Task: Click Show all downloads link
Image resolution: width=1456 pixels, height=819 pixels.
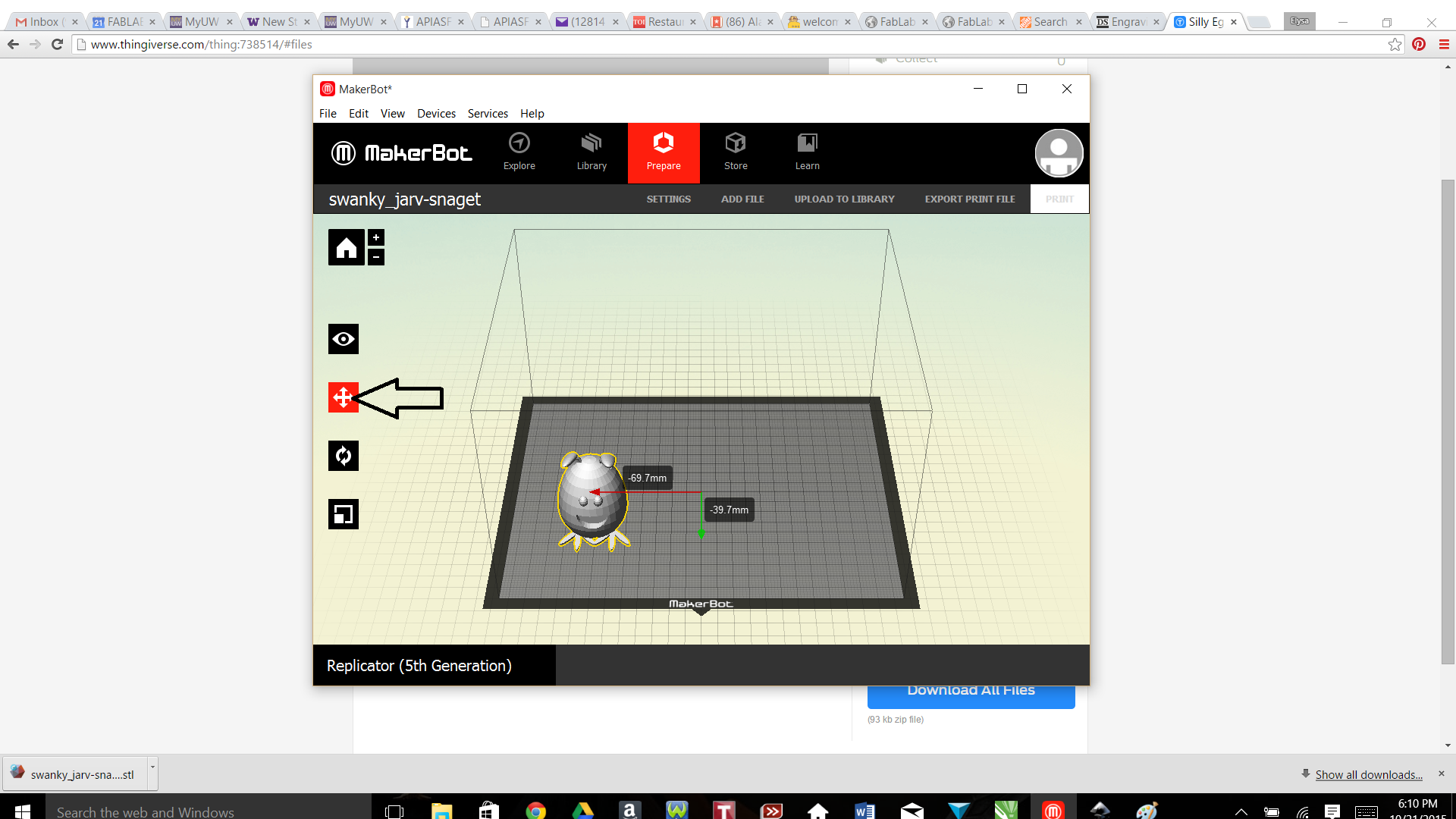Action: pyautogui.click(x=1369, y=774)
